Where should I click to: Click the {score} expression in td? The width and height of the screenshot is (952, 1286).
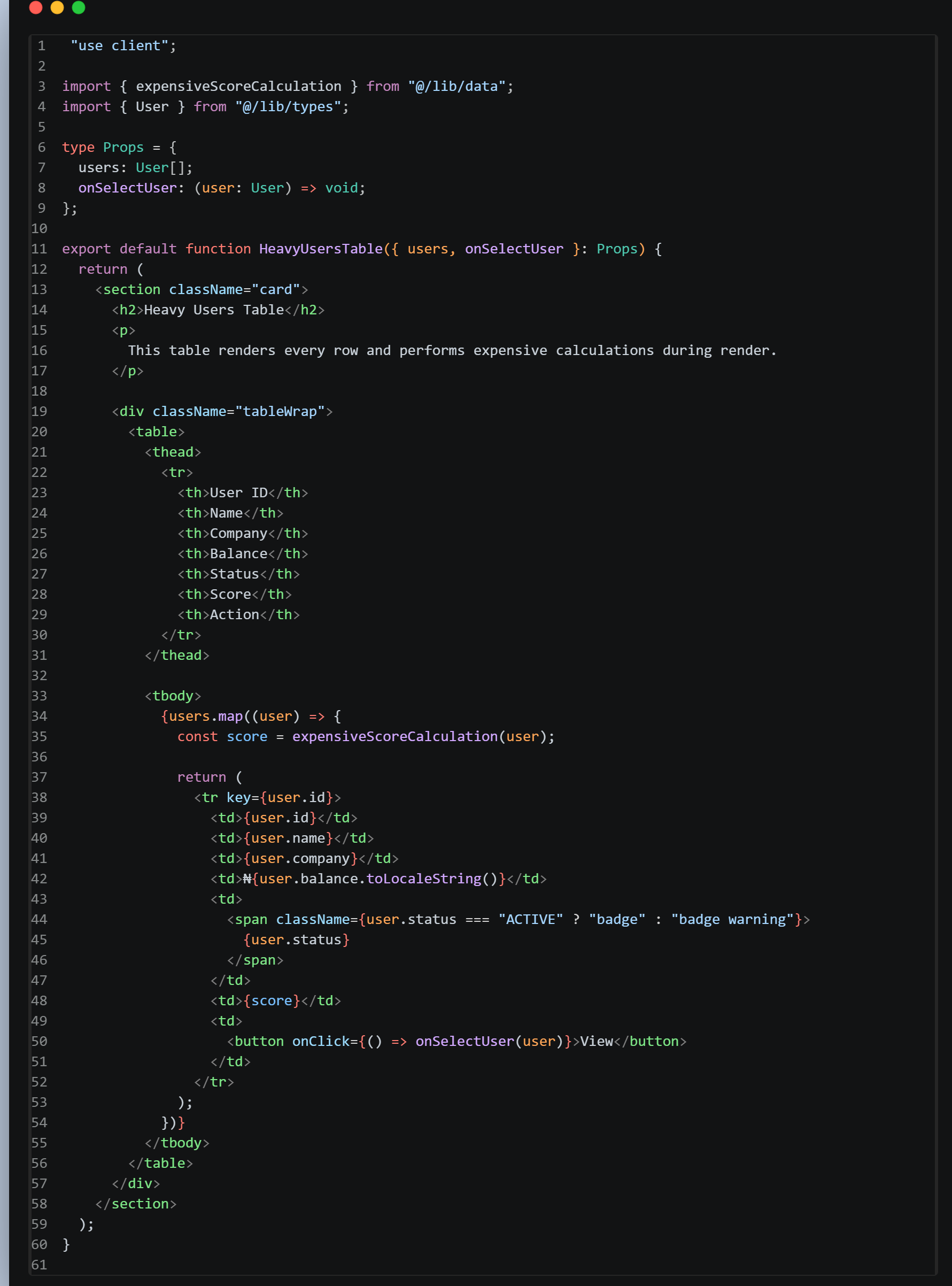tap(272, 1000)
